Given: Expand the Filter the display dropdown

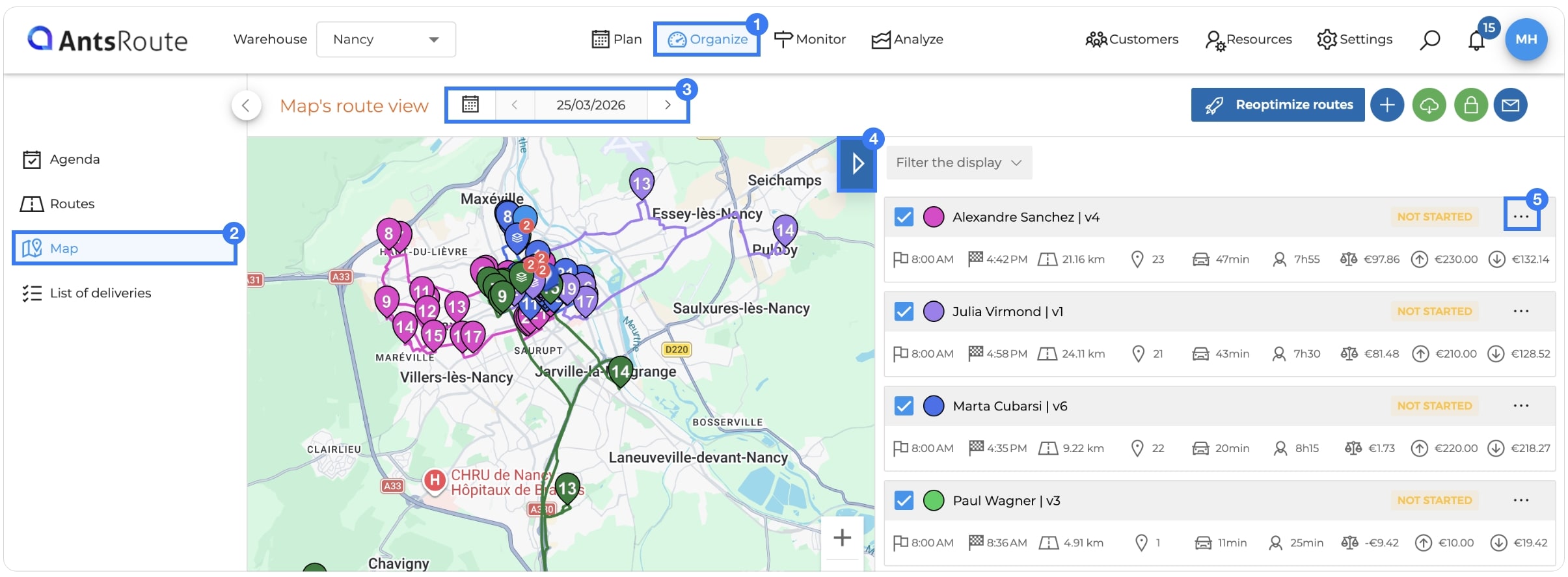Looking at the screenshot, I should click(959, 163).
